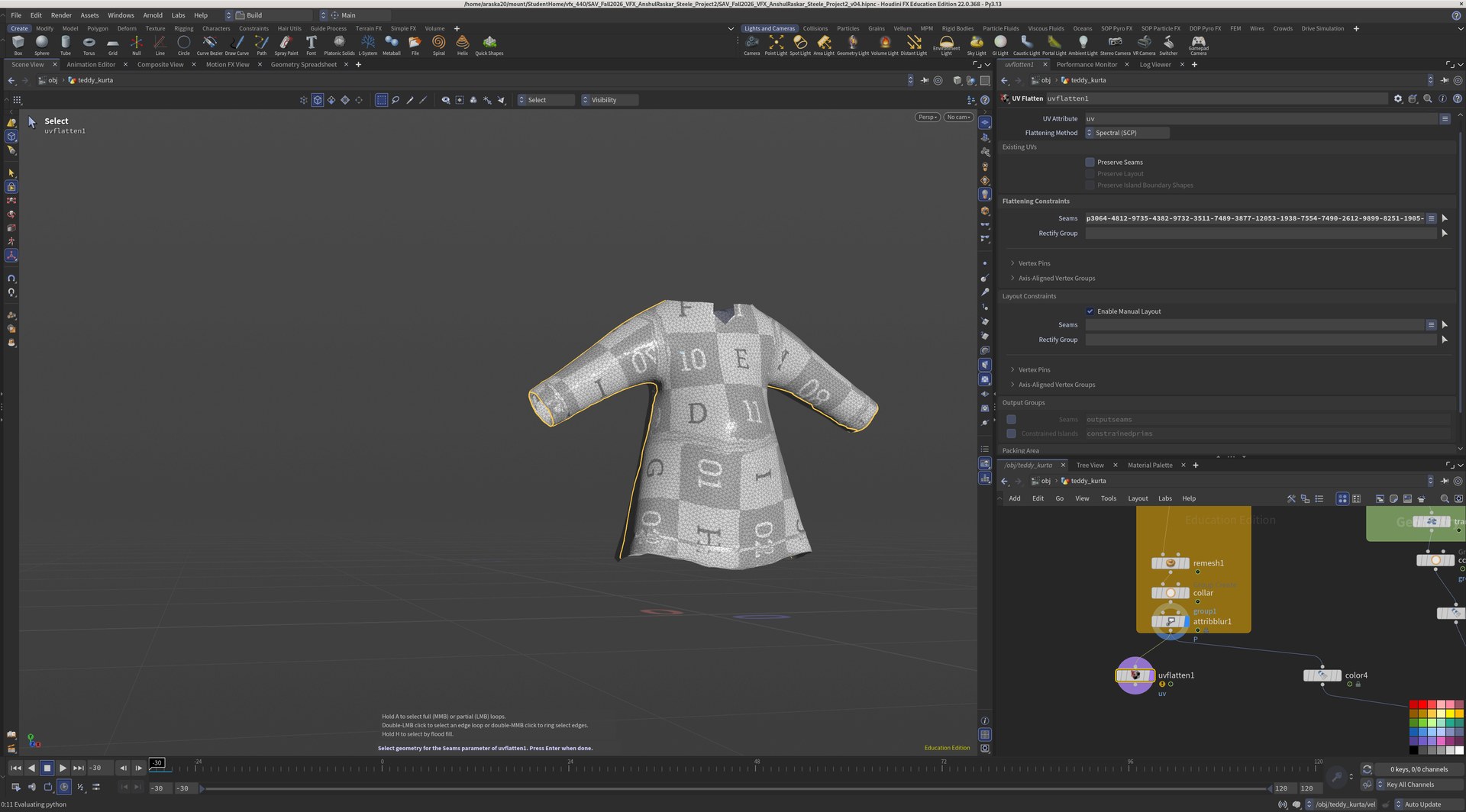Create a Box from the shelf
This screenshot has width=1466, height=812.
[x=18, y=44]
